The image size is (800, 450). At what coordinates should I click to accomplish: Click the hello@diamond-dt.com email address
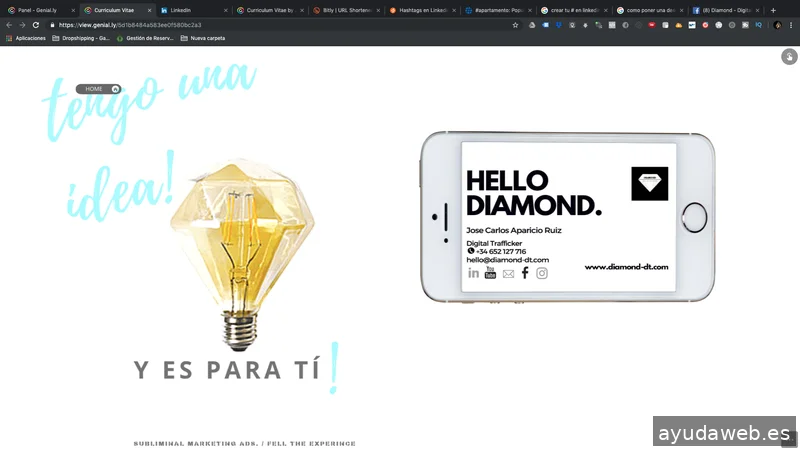pyautogui.click(x=508, y=260)
